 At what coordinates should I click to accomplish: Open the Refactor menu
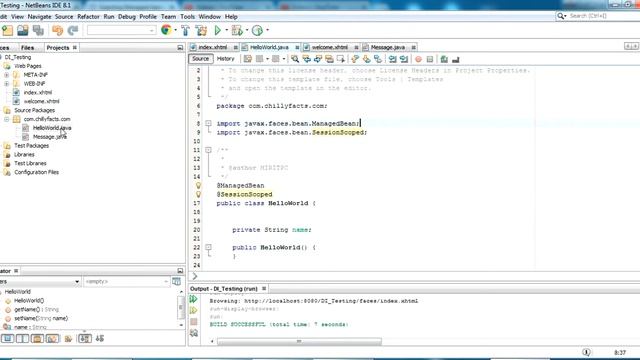tap(88, 17)
